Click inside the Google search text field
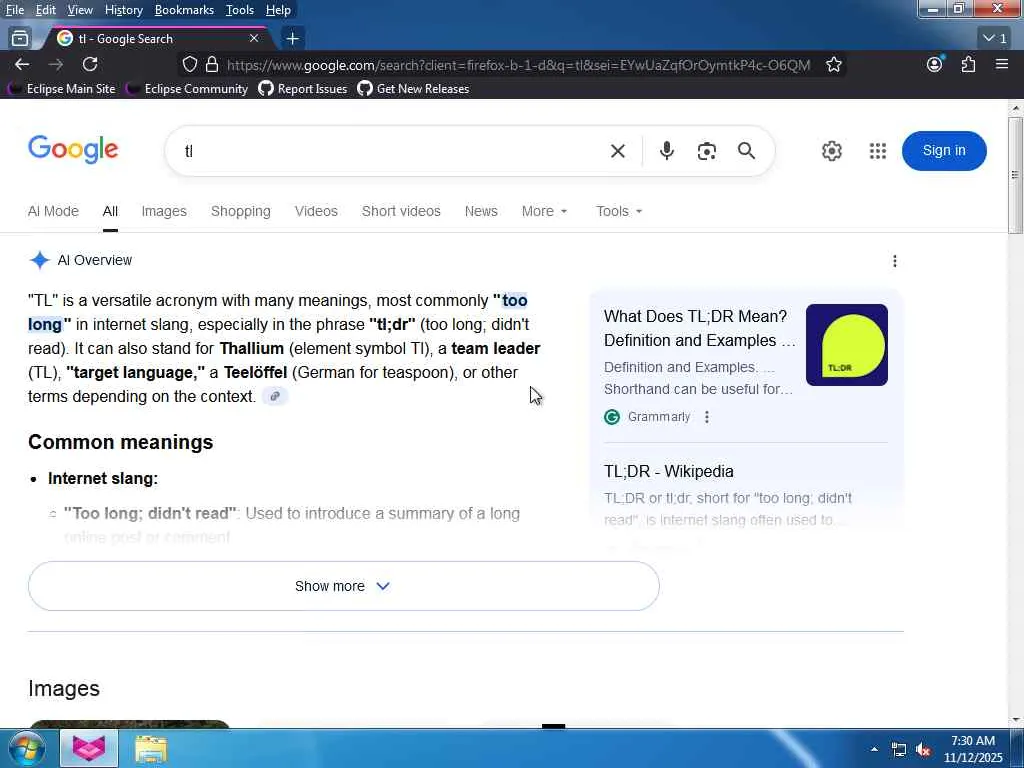1024x768 pixels. point(392,151)
